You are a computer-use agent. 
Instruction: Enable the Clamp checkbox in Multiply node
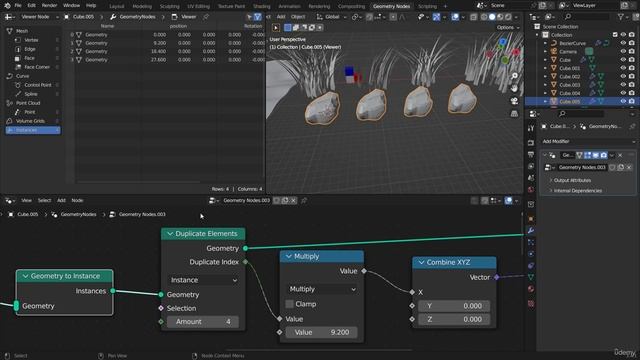289,304
